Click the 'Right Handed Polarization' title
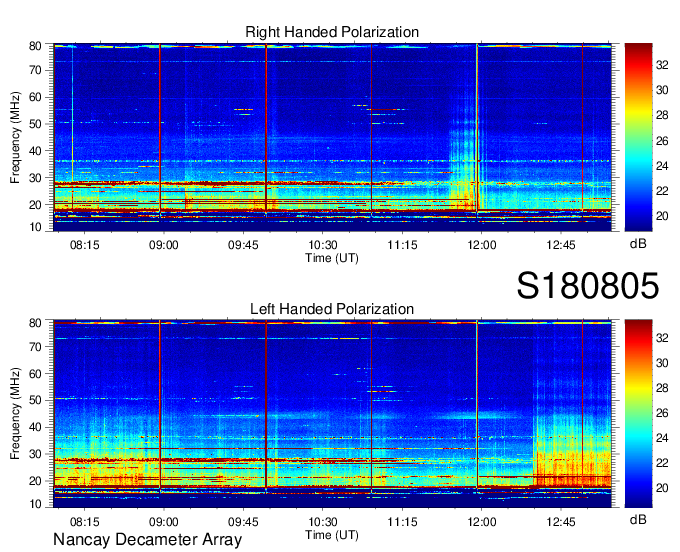This screenshot has width=680, height=552. [332, 32]
